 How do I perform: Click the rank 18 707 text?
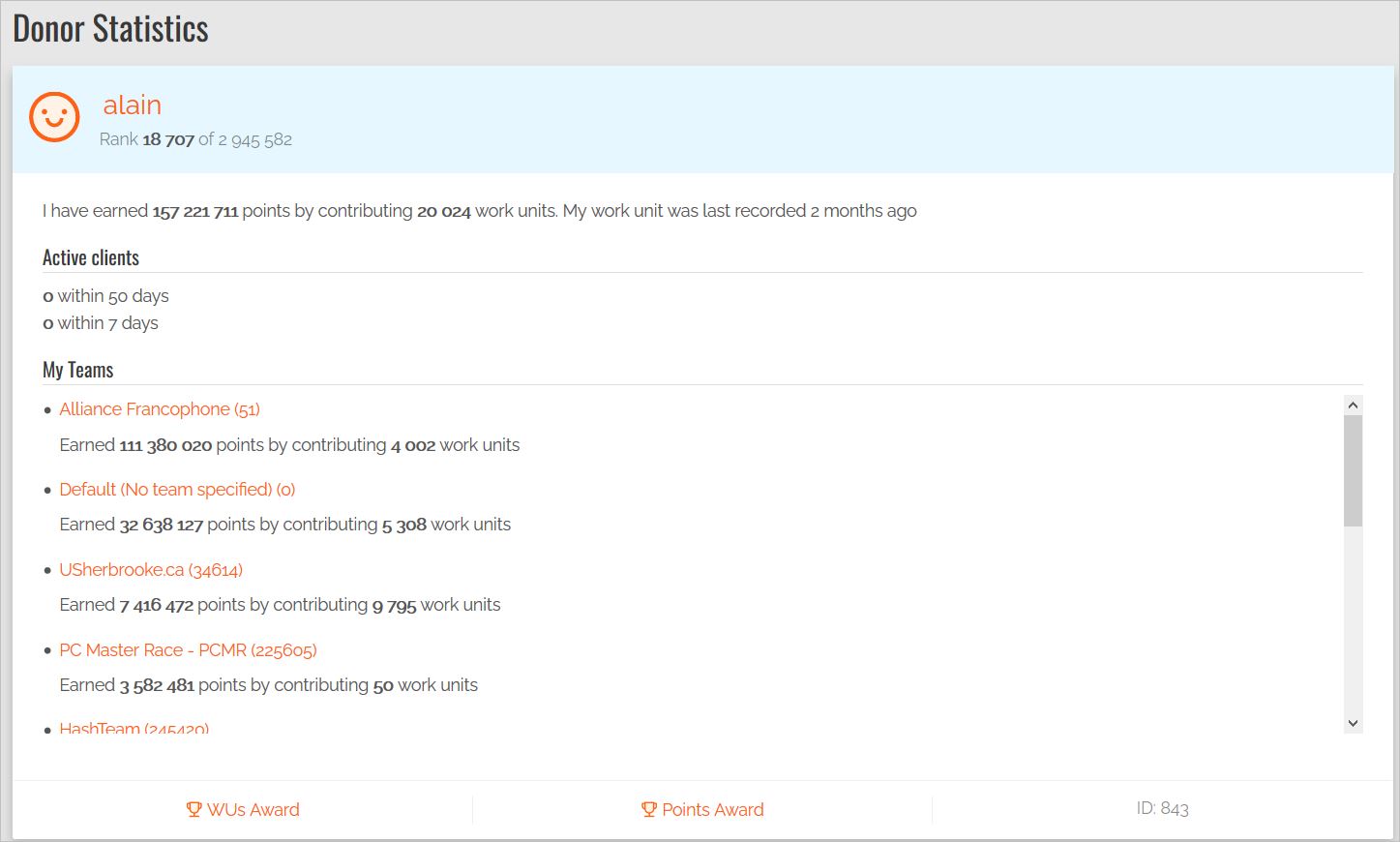coord(168,139)
